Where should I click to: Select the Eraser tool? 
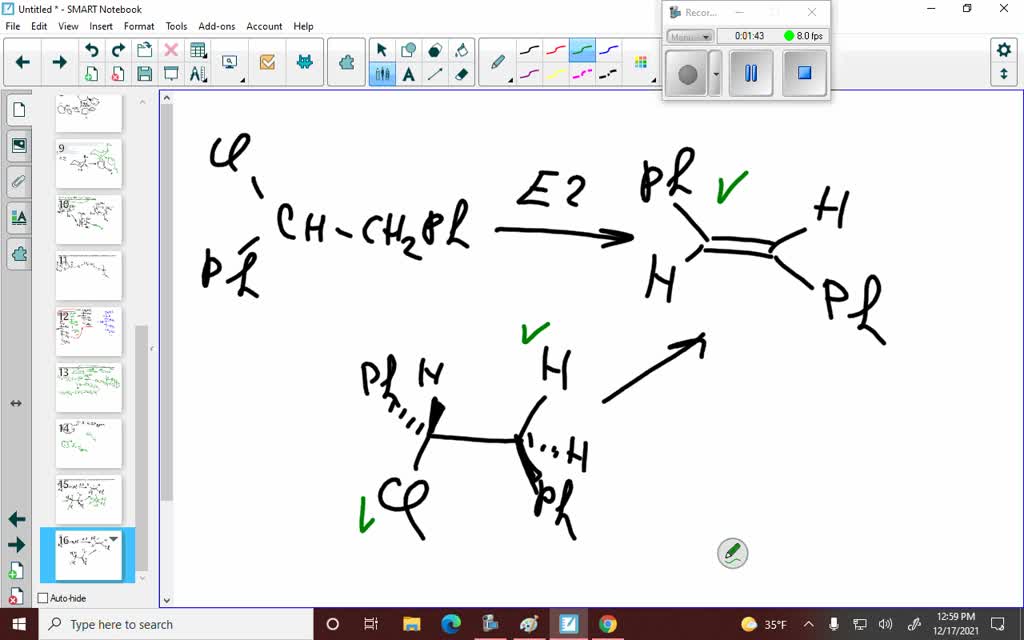[461, 71]
